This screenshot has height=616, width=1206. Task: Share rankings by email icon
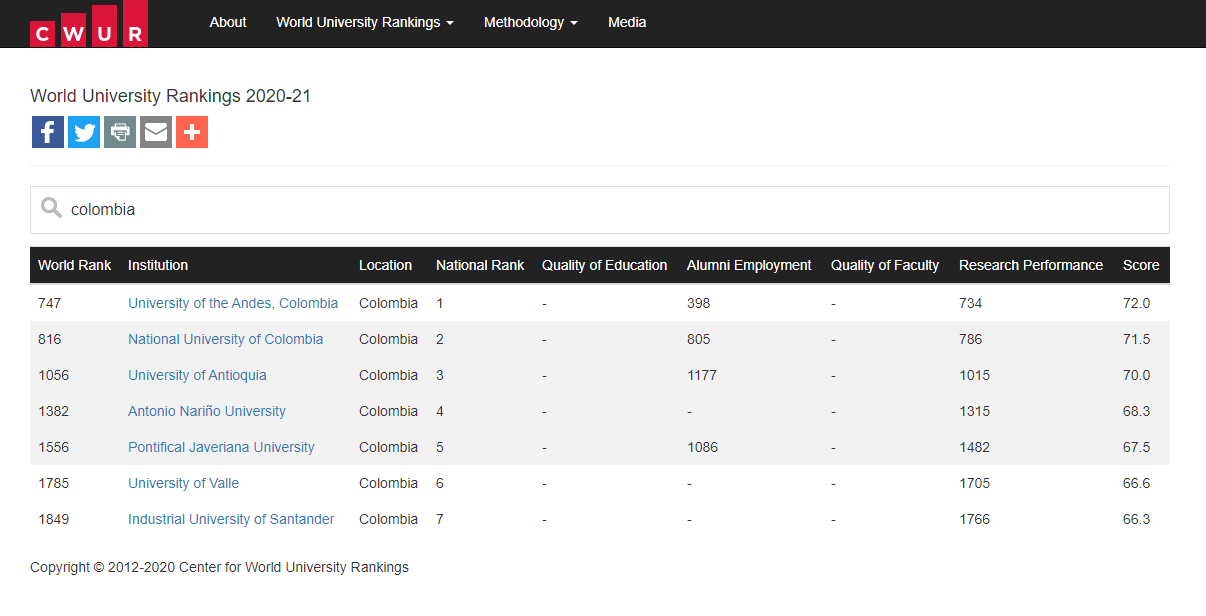pos(156,132)
